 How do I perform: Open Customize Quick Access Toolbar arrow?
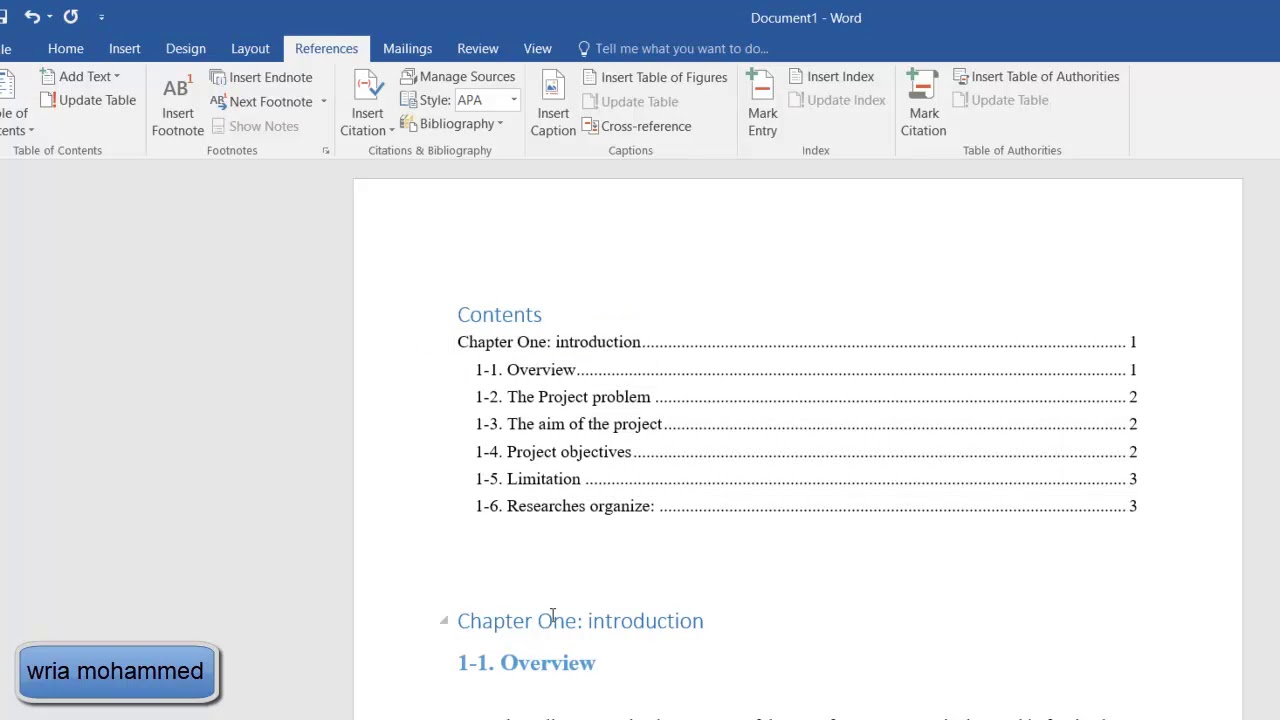click(x=101, y=17)
